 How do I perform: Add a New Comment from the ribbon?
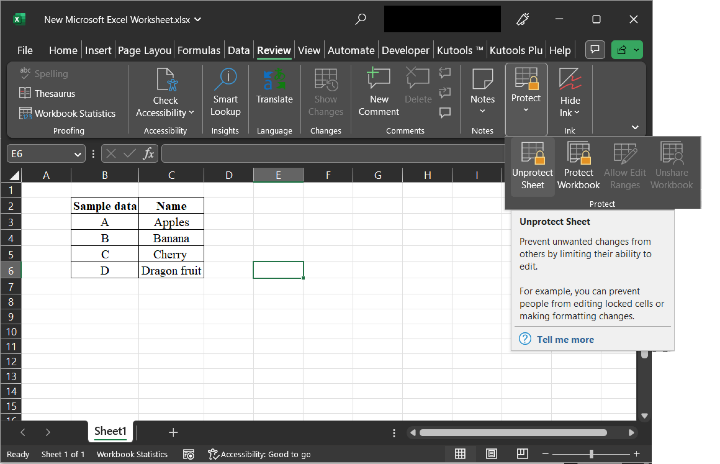coord(379,92)
